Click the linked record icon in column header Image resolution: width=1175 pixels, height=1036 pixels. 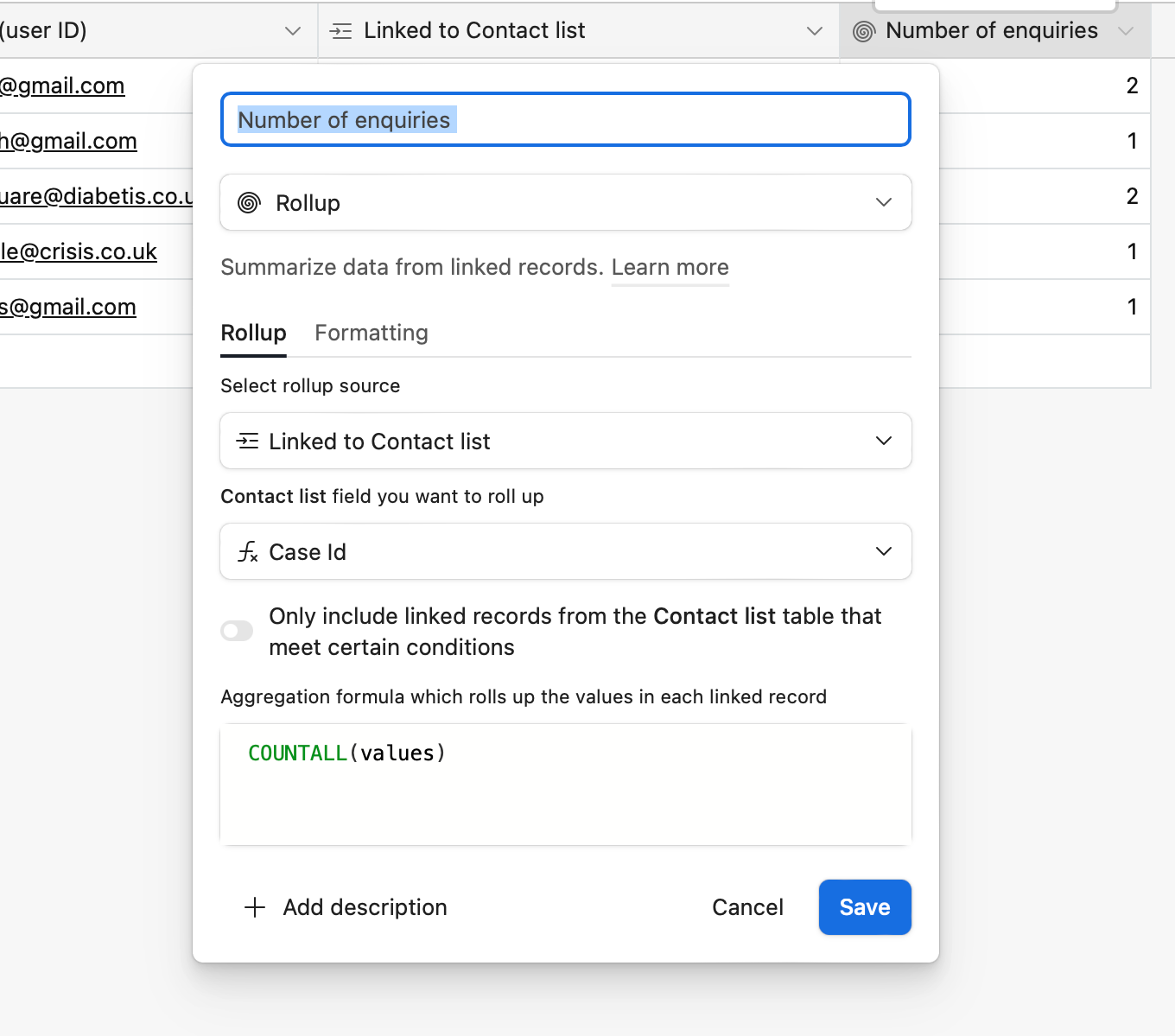click(341, 32)
